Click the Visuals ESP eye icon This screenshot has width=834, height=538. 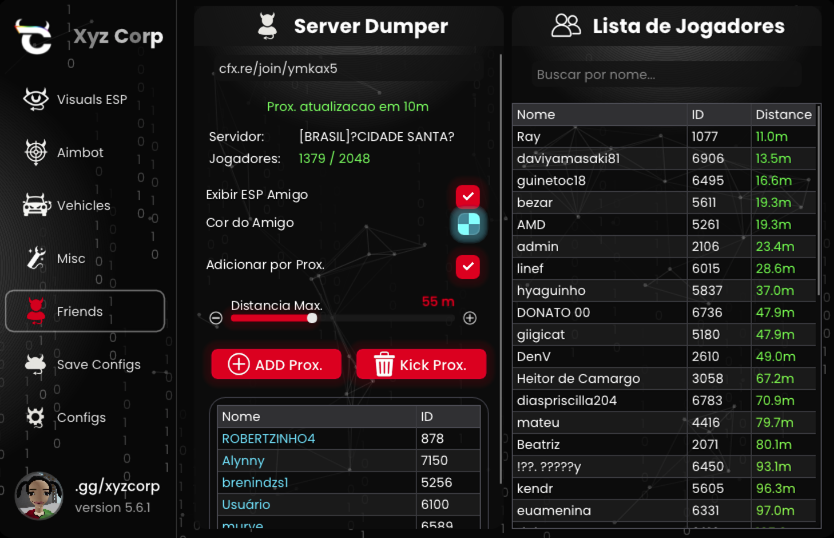coord(35,99)
